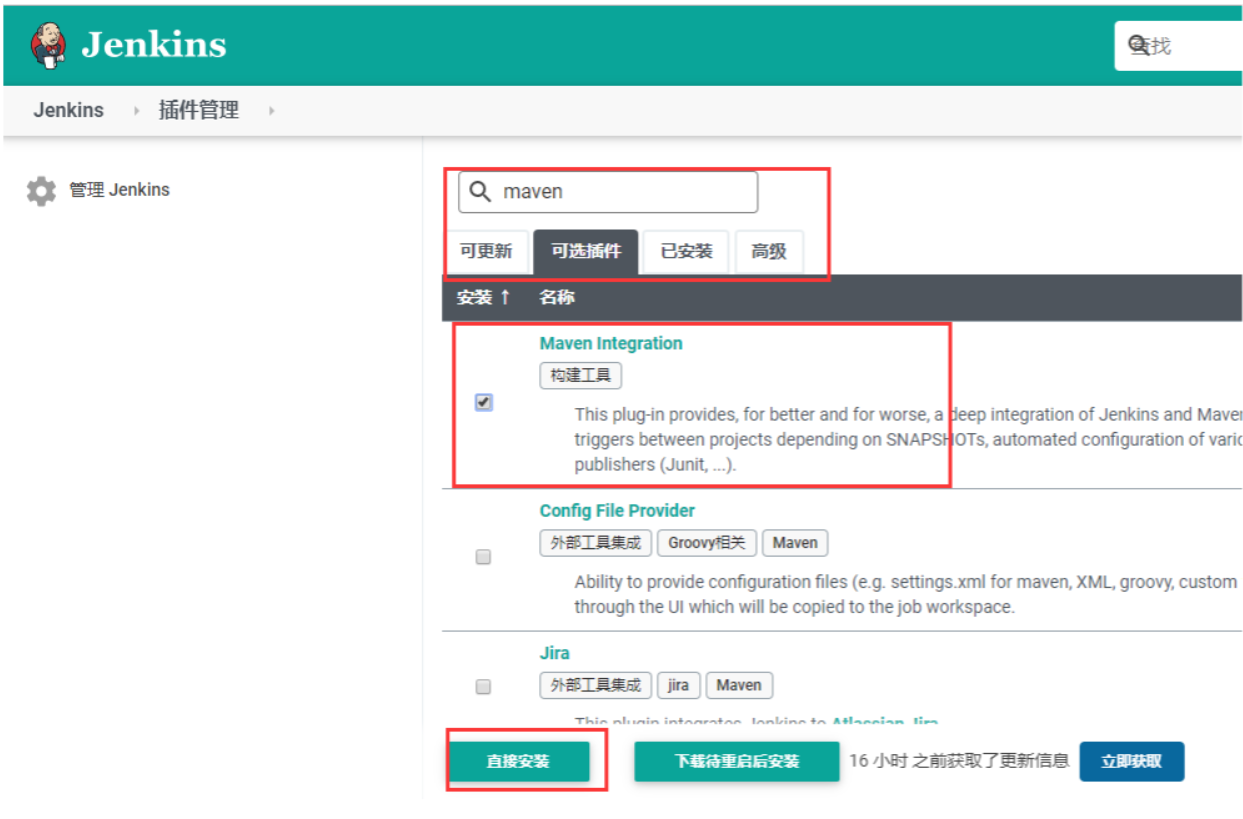Click the gear icon beside 管理 Jenkins
Viewport: 1243px width, 819px height.
tap(41, 191)
